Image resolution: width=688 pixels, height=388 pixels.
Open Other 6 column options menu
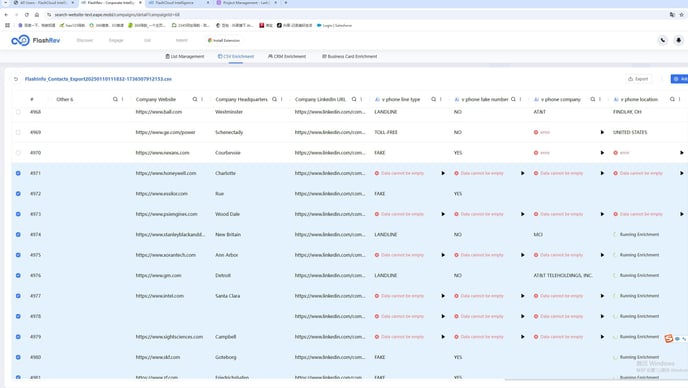point(122,99)
